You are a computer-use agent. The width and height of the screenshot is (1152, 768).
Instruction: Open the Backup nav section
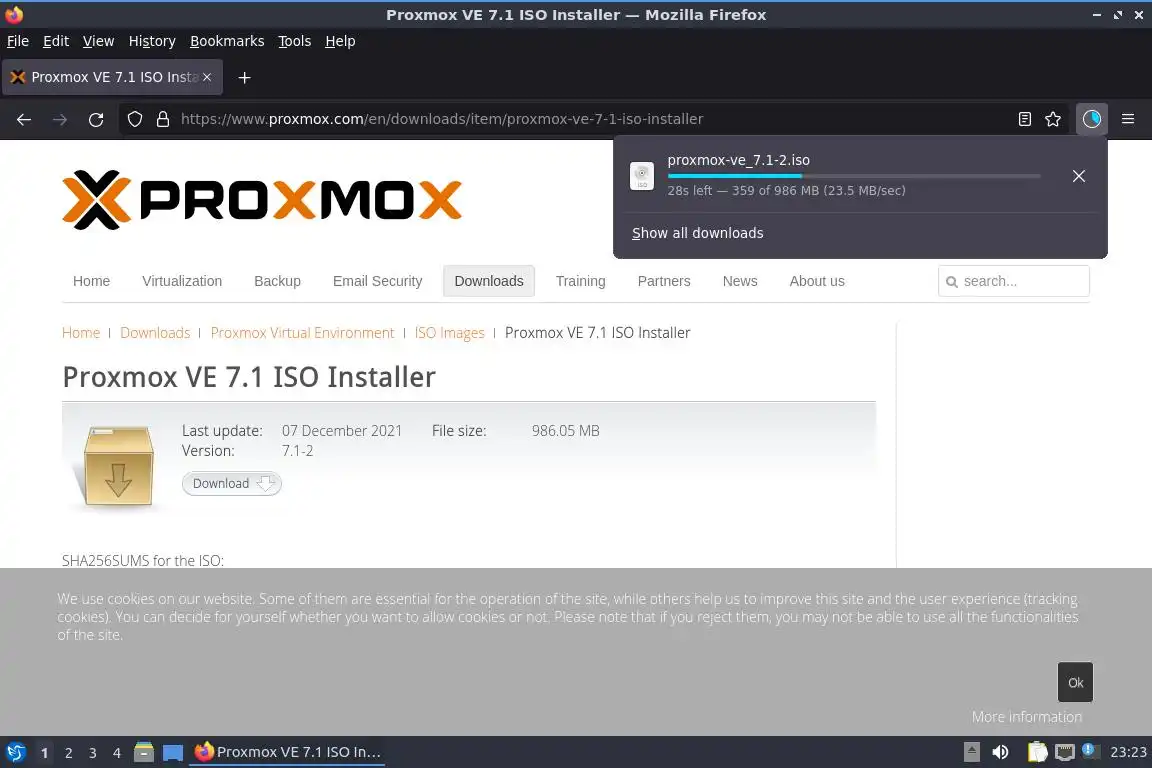pyautogui.click(x=277, y=281)
